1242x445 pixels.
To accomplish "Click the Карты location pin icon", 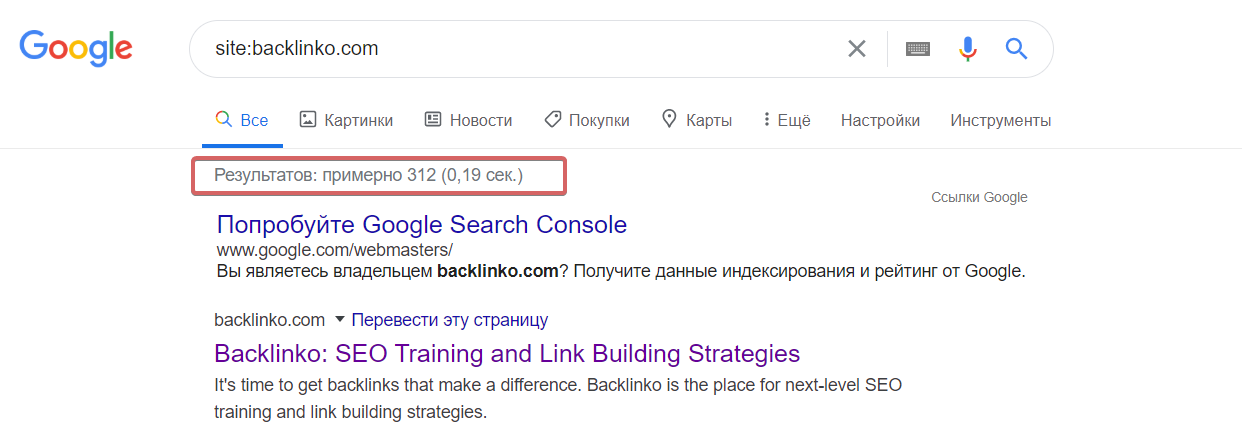I will (x=670, y=119).
